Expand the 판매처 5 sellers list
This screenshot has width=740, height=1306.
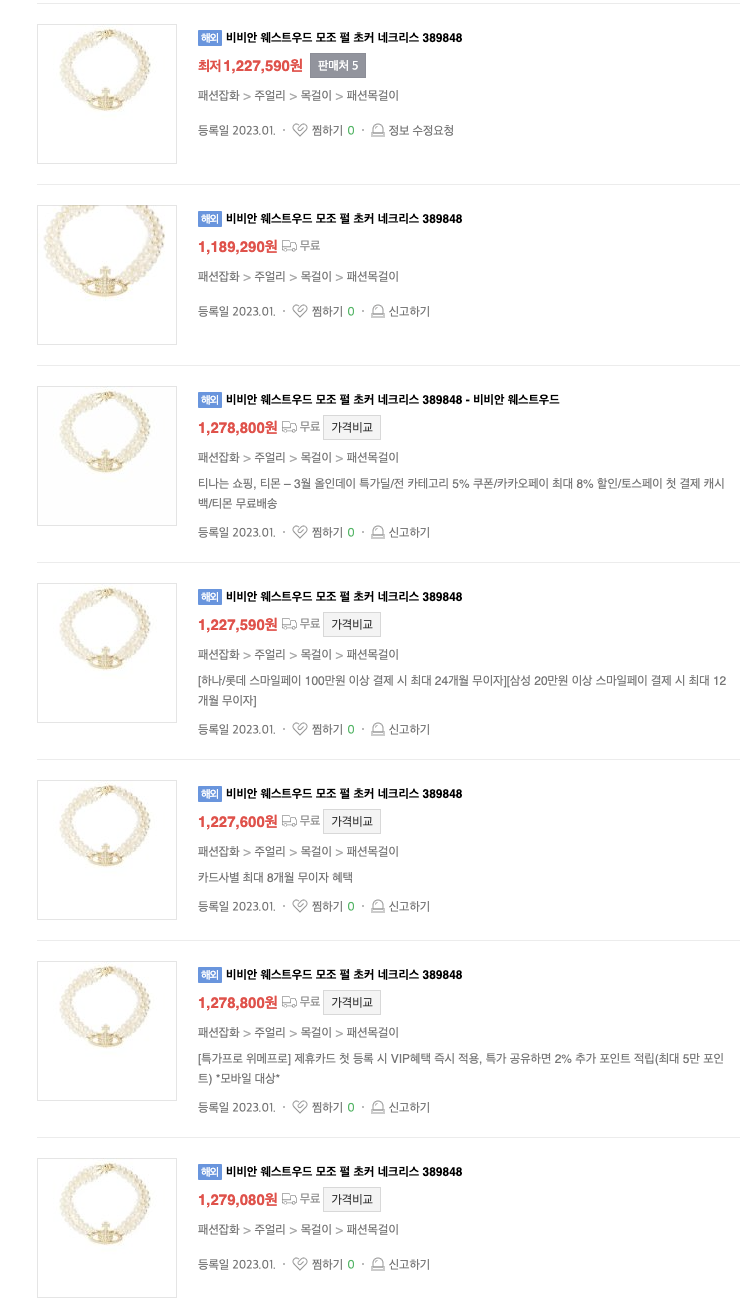[338, 66]
